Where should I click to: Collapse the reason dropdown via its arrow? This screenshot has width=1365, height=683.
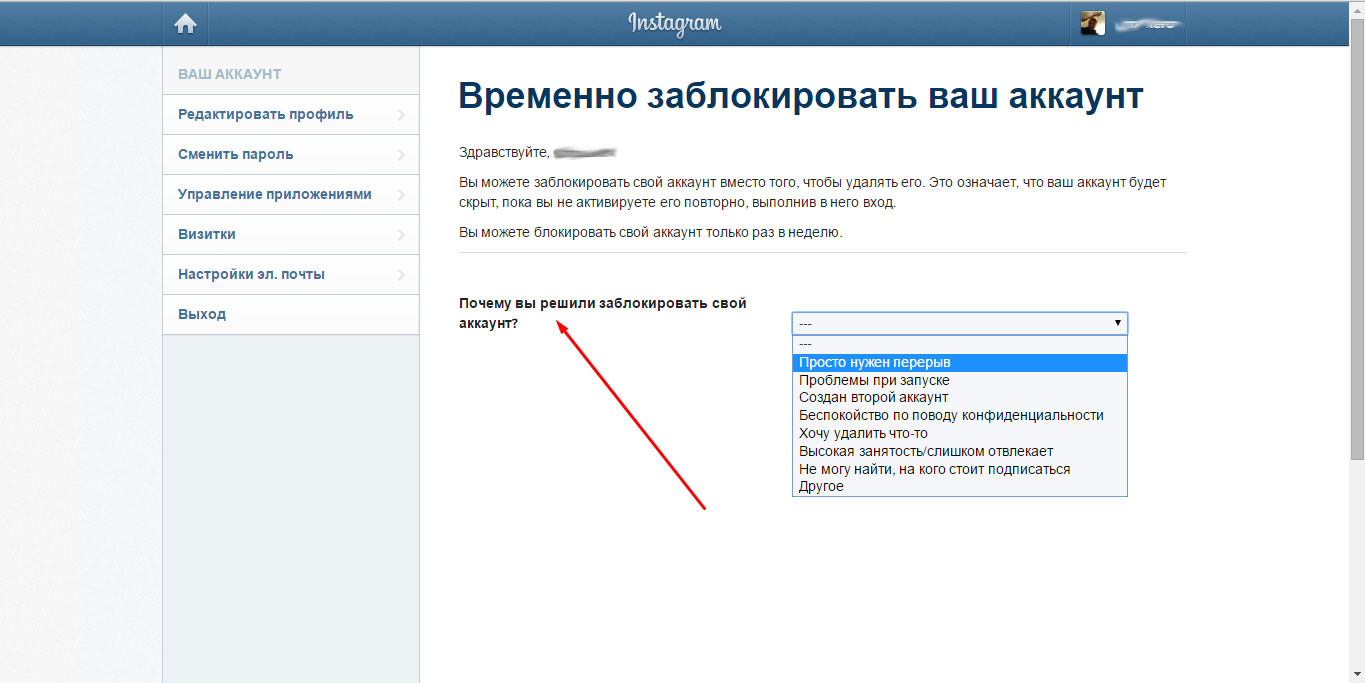[x=1117, y=323]
